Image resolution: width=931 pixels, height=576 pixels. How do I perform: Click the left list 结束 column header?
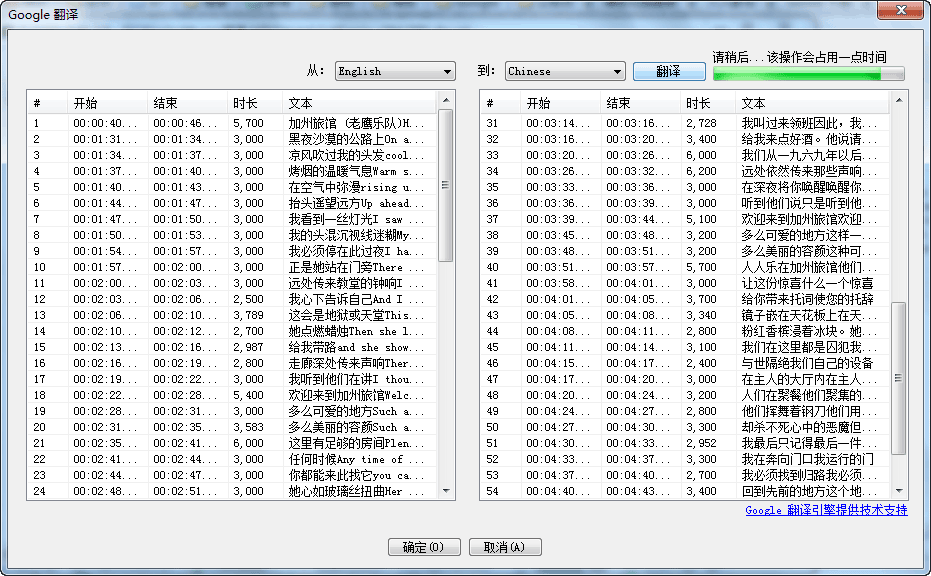pos(186,103)
